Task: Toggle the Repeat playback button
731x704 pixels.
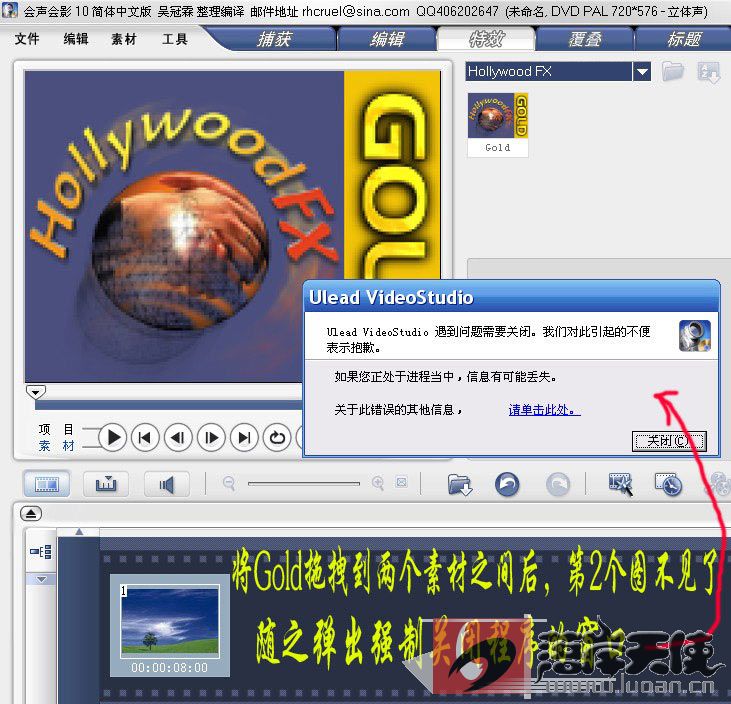Action: point(277,437)
